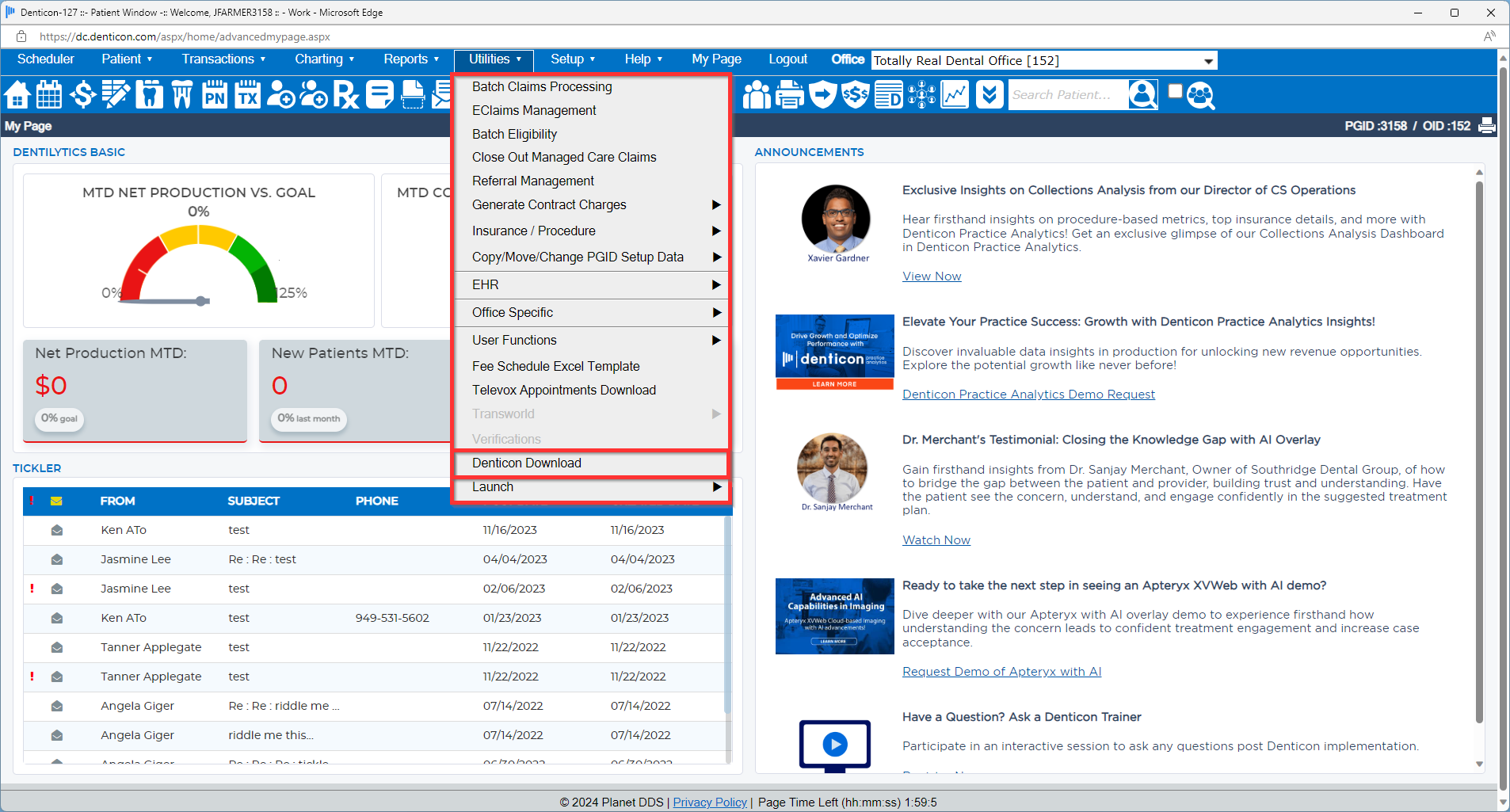Click the shield with dollar signs icon

pos(856,95)
